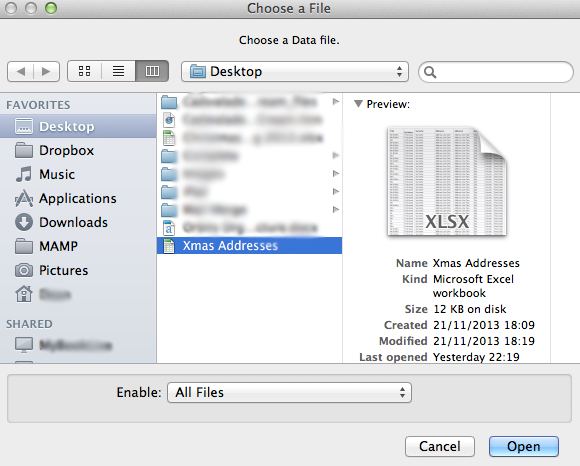
Task: Switch to list view mode
Action: tap(118, 71)
